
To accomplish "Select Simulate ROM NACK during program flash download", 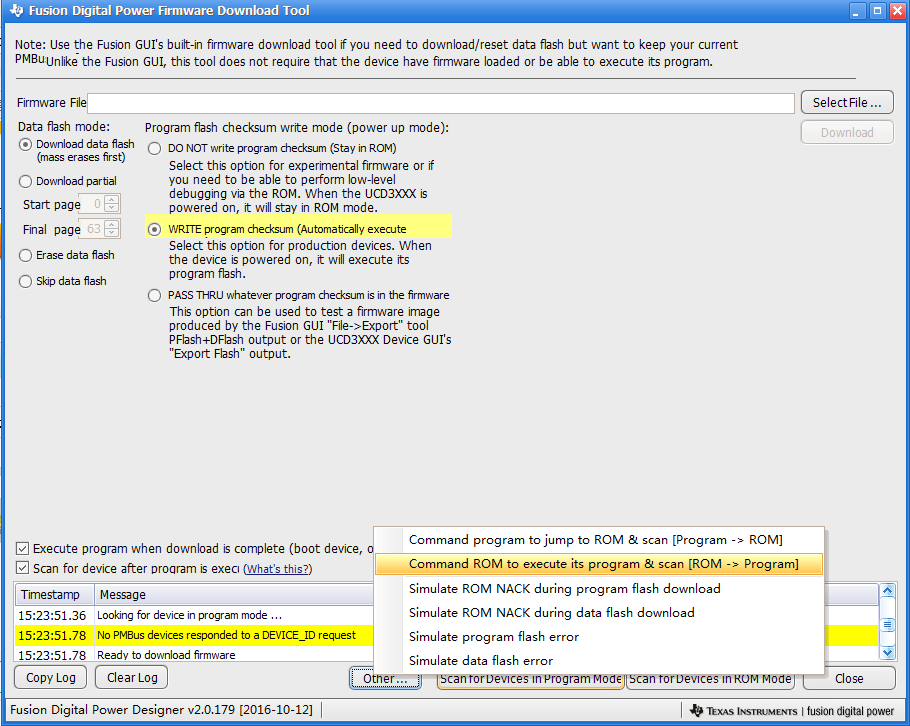I will (598, 588).
